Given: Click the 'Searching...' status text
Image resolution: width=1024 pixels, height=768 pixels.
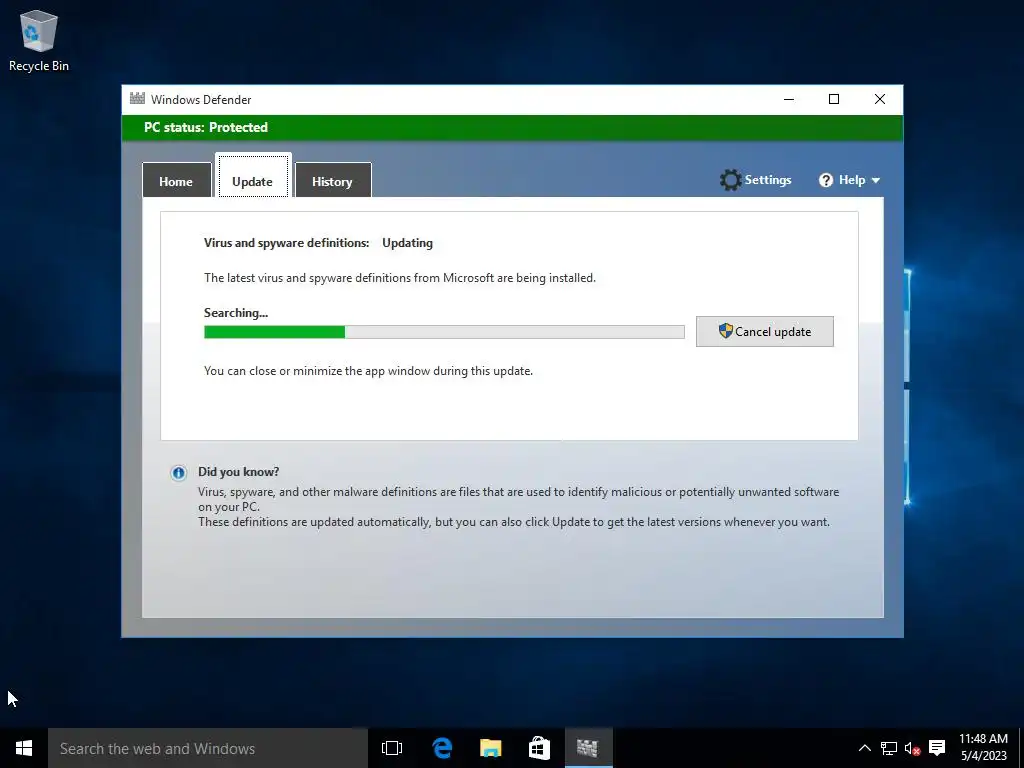Looking at the screenshot, I should coord(236,313).
